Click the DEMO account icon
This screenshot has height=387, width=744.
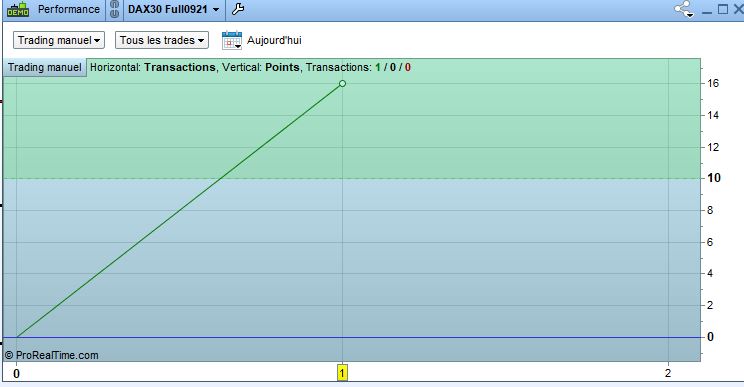(x=18, y=9)
